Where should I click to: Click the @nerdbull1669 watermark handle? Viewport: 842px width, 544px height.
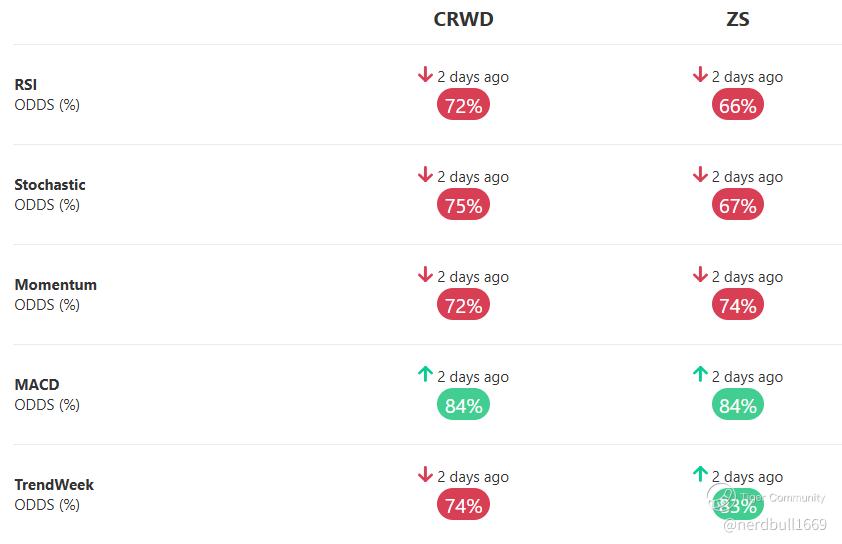tap(774, 525)
